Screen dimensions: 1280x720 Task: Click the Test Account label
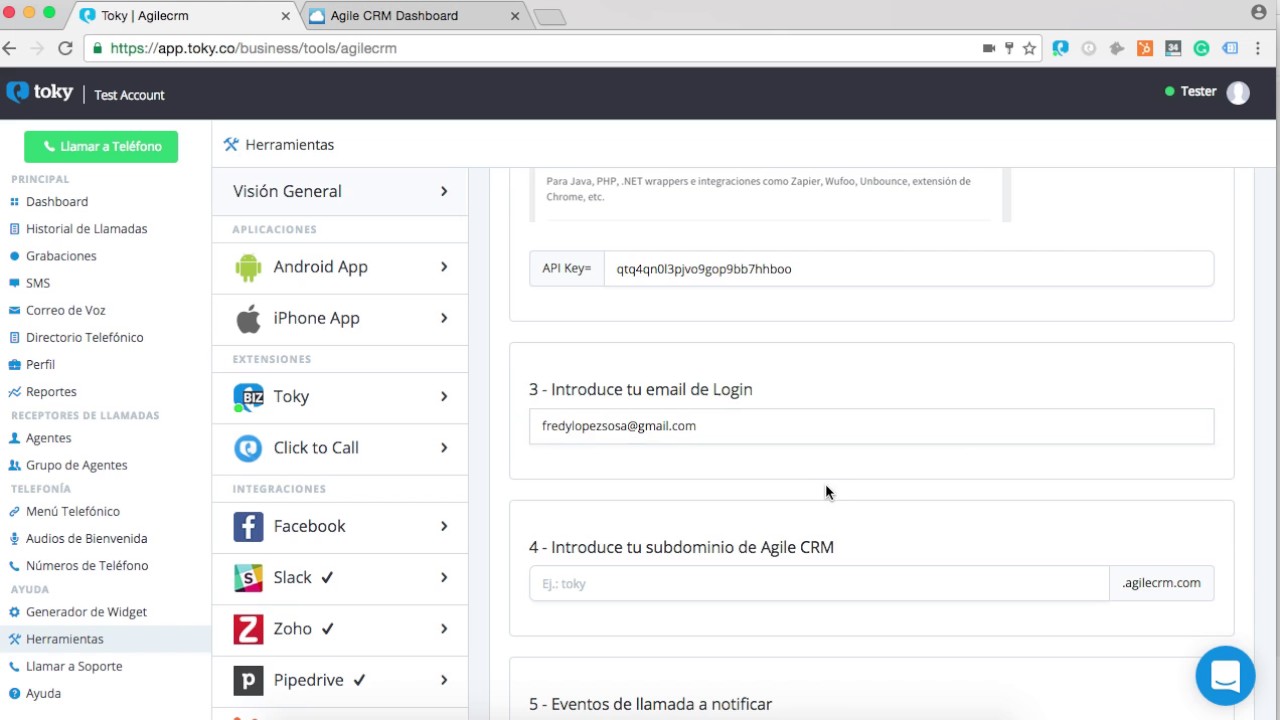[x=129, y=95]
